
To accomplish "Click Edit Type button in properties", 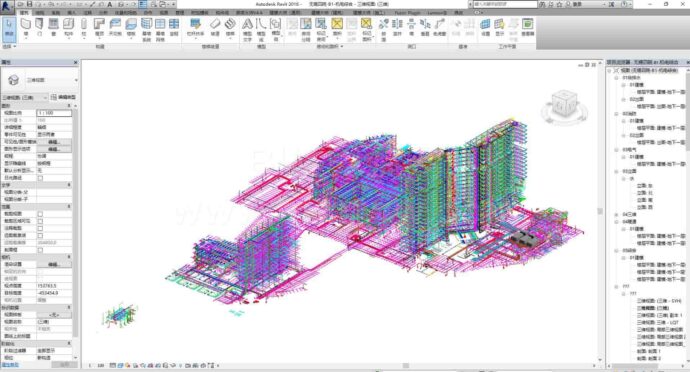I will click(63, 97).
